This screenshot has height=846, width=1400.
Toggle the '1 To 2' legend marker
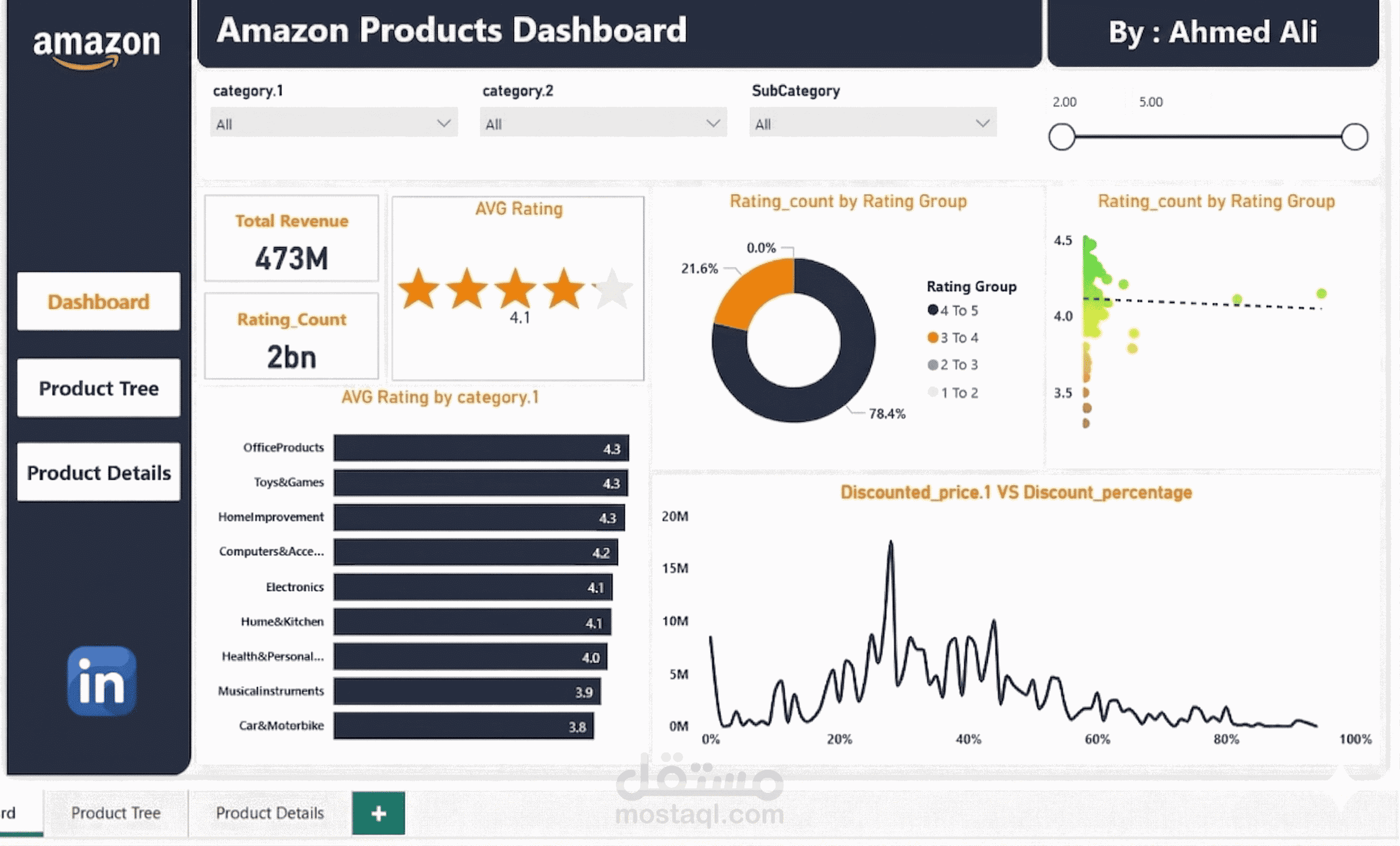[x=933, y=392]
